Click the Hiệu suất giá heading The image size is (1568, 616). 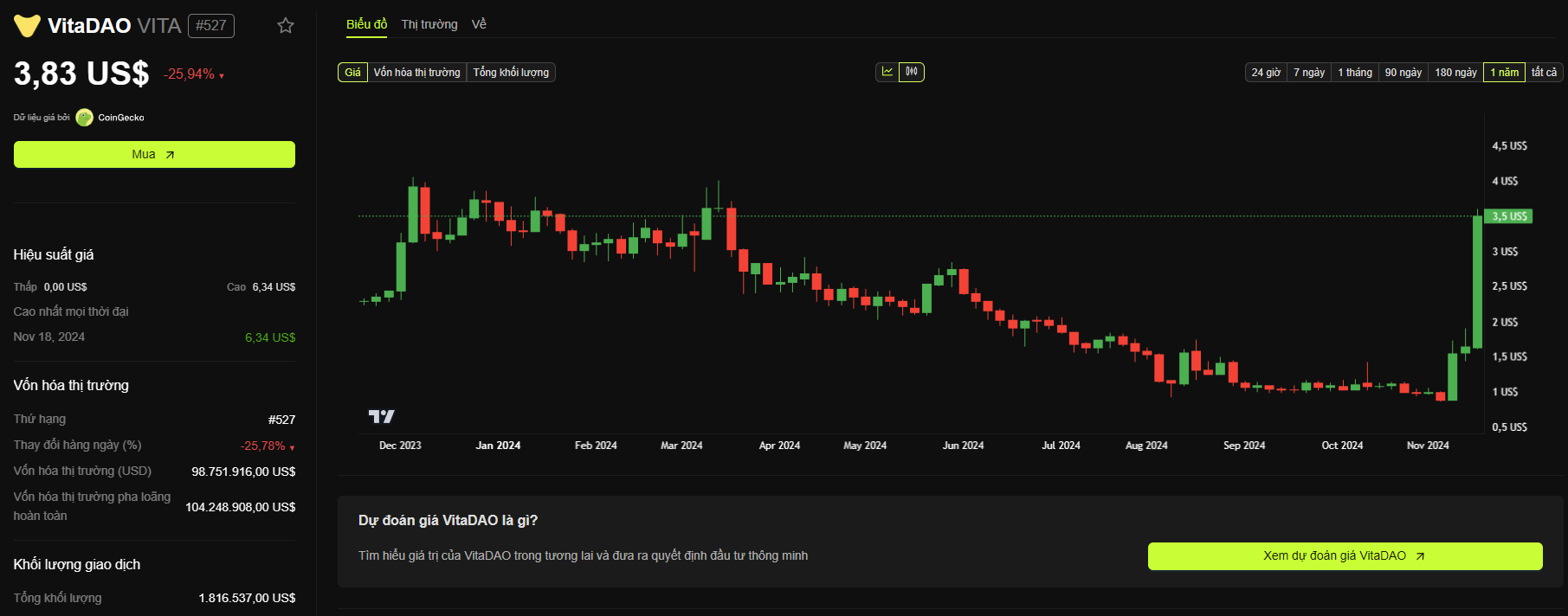coord(54,254)
